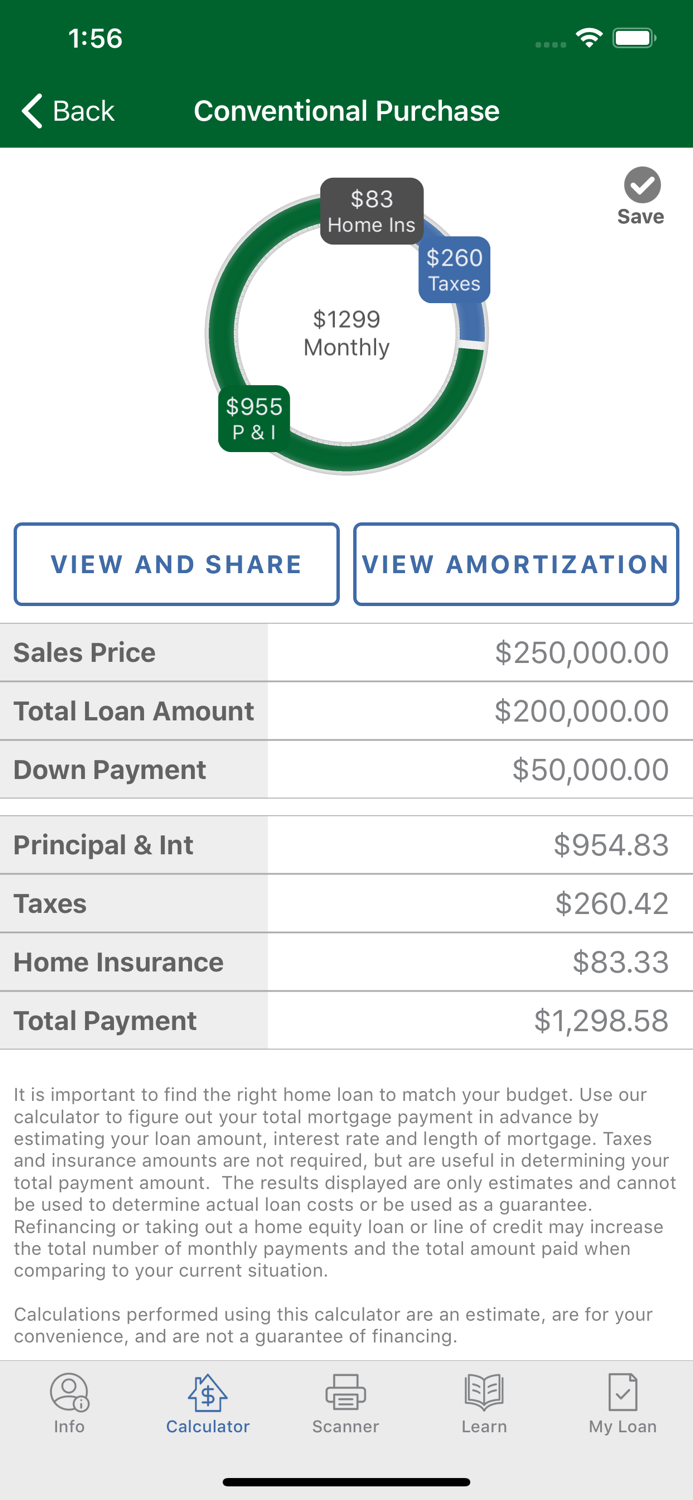Open the Scanner printer icon
Viewport: 693px width, 1500px height.
coord(345,1392)
